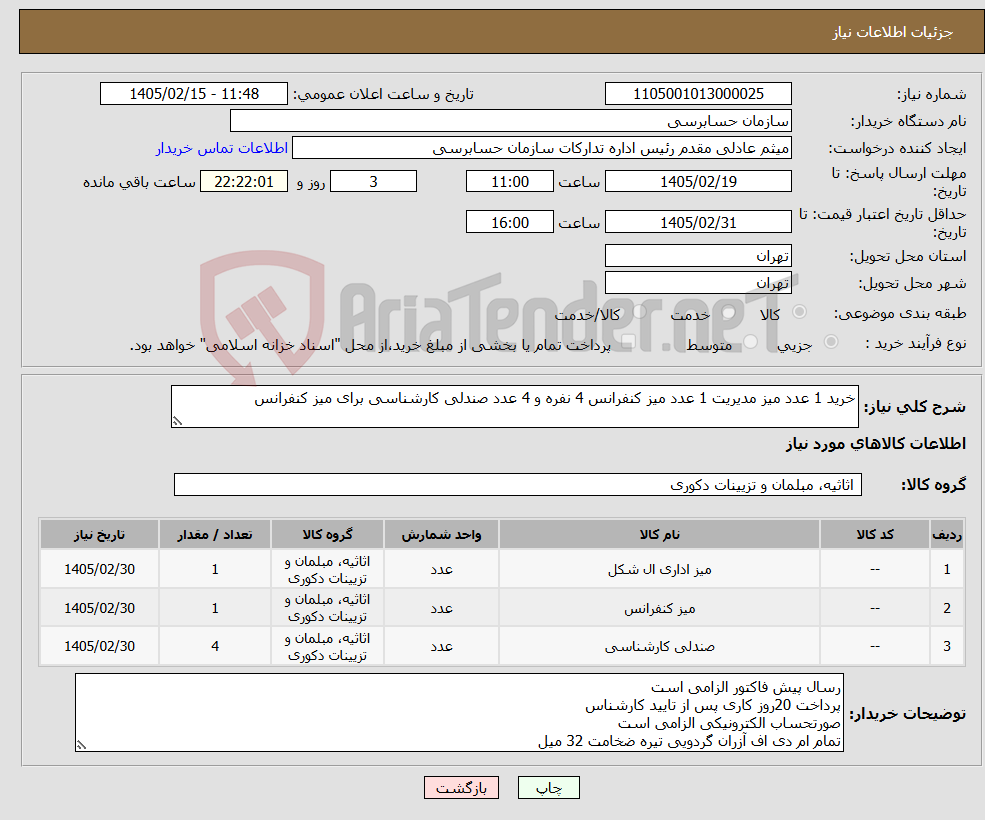Select the کالا/خدمت radio button
Screen dimensions: 985x820
click(639, 312)
